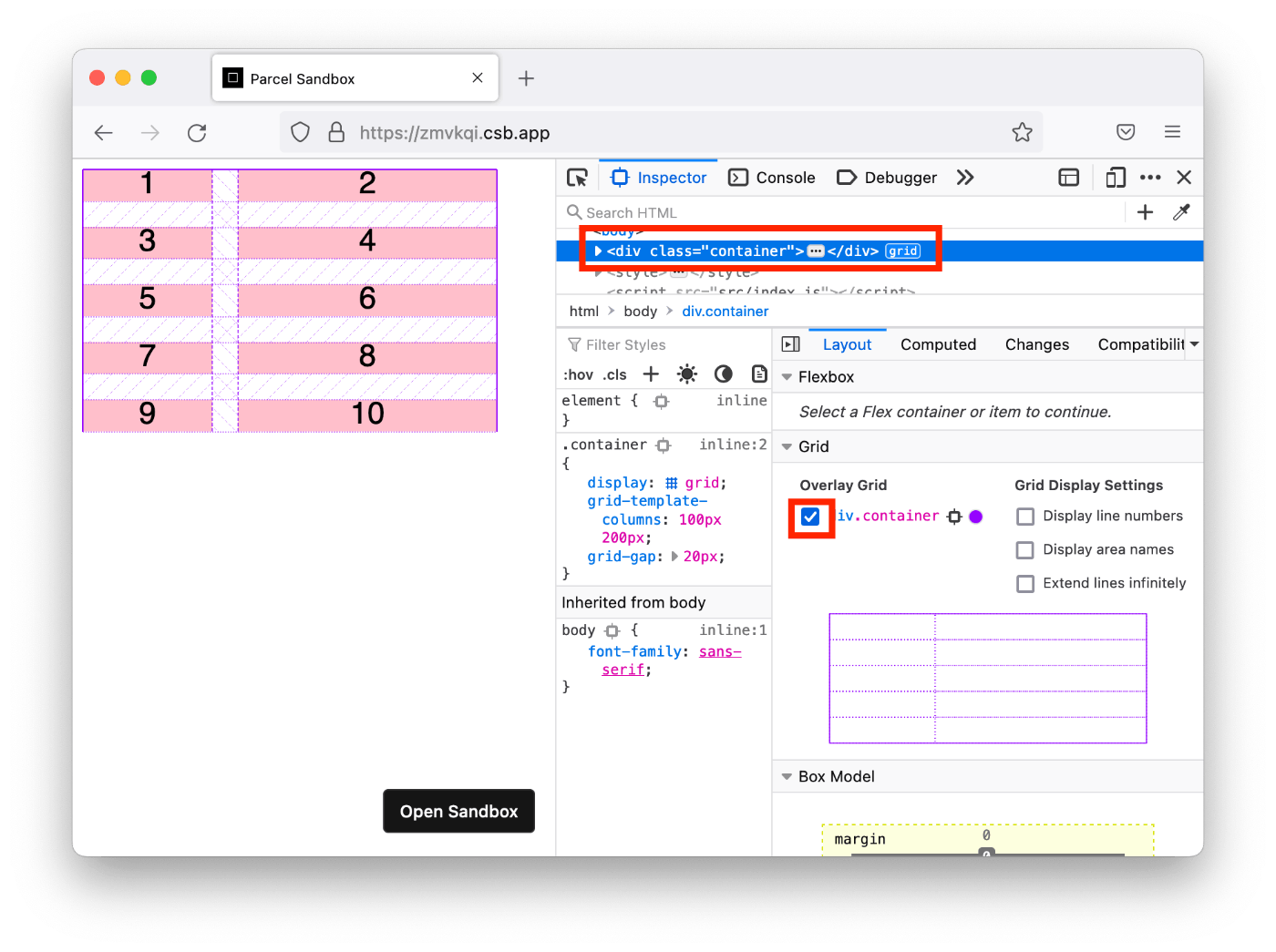Toggle :hov pseudo-class panel

[x=578, y=374]
